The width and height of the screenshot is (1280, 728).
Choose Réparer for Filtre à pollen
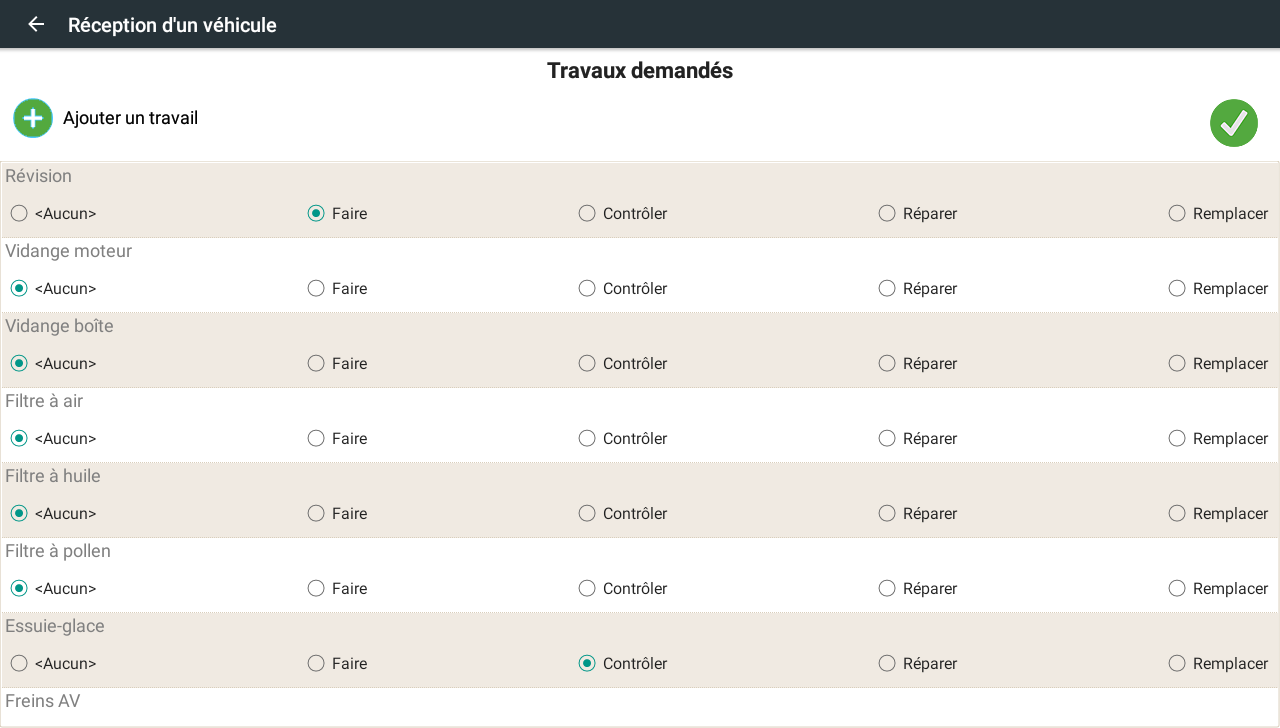coord(887,588)
